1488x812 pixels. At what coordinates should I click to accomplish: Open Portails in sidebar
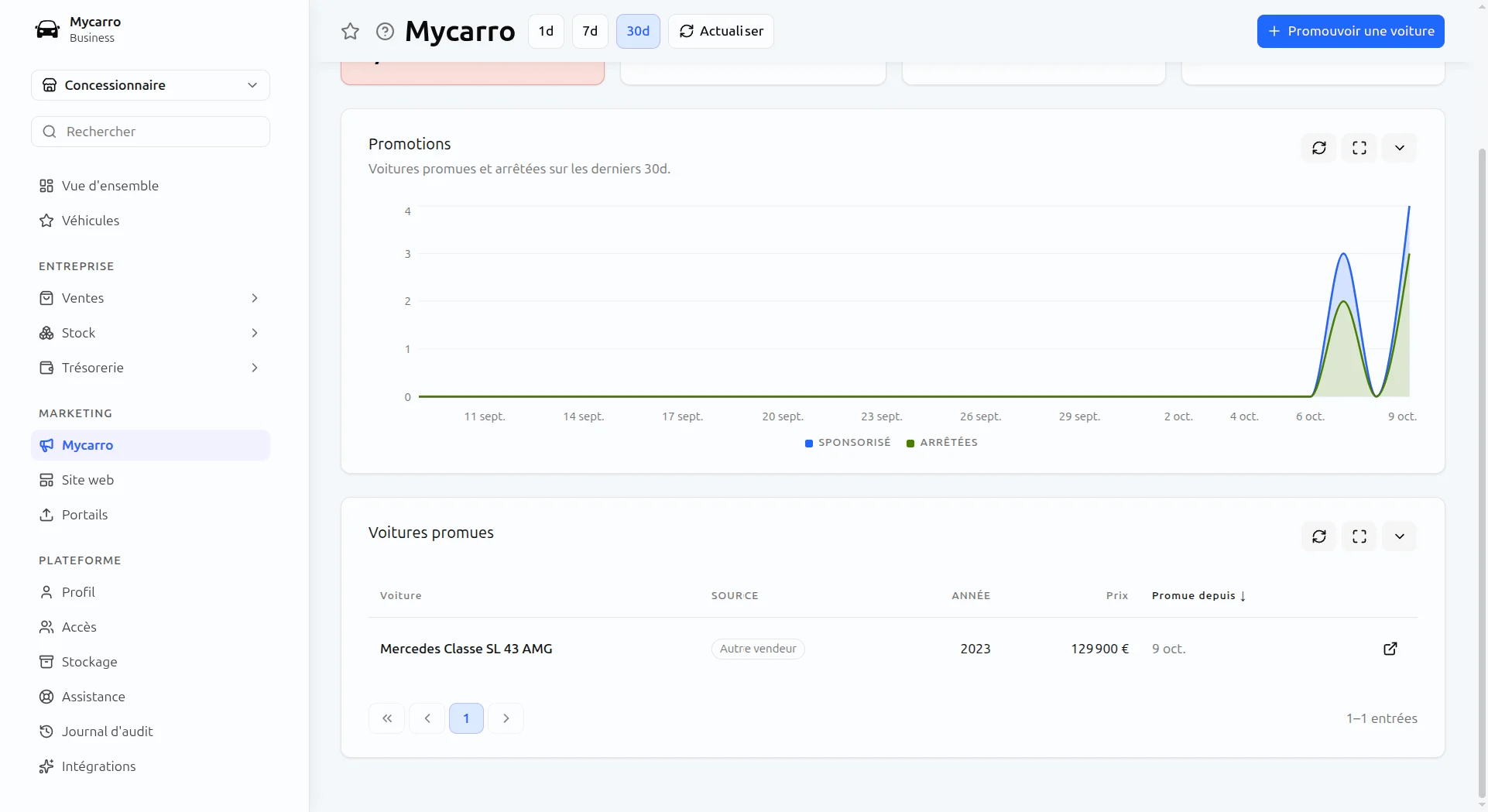click(151, 515)
